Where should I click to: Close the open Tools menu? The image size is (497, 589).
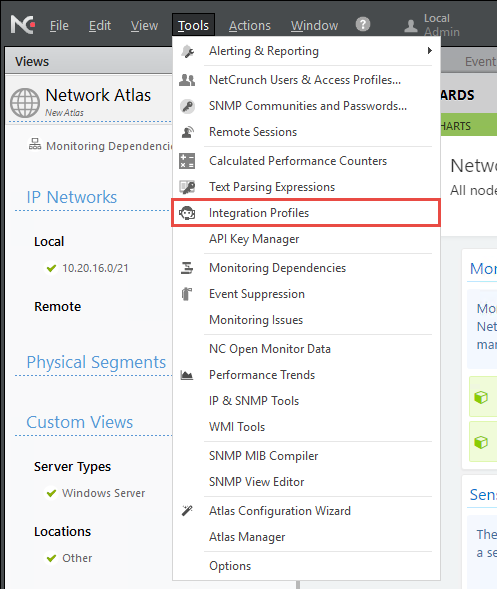(x=193, y=25)
